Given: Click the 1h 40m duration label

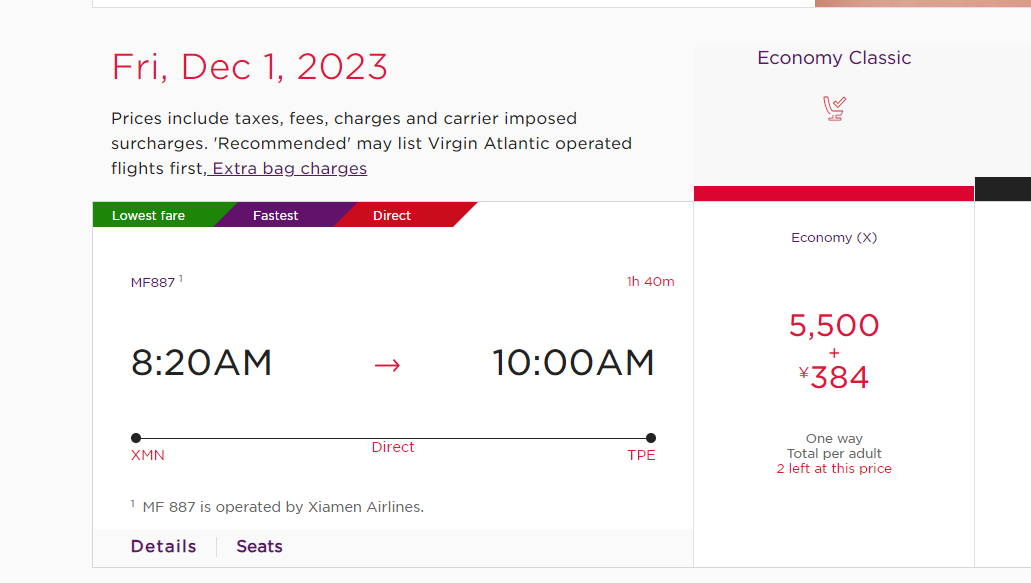Looking at the screenshot, I should (x=650, y=281).
